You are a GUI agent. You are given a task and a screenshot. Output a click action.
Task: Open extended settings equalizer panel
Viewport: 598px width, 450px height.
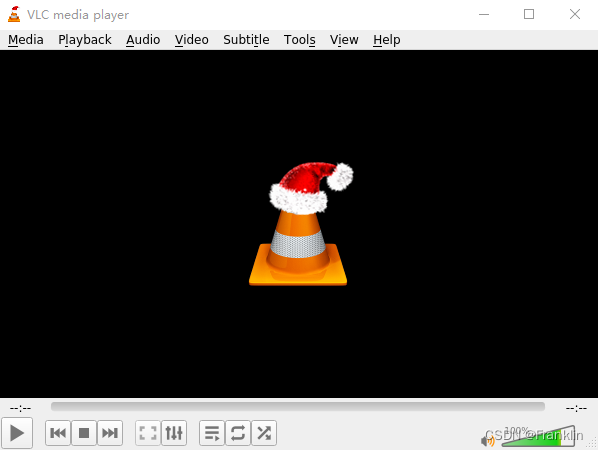pyautogui.click(x=174, y=433)
